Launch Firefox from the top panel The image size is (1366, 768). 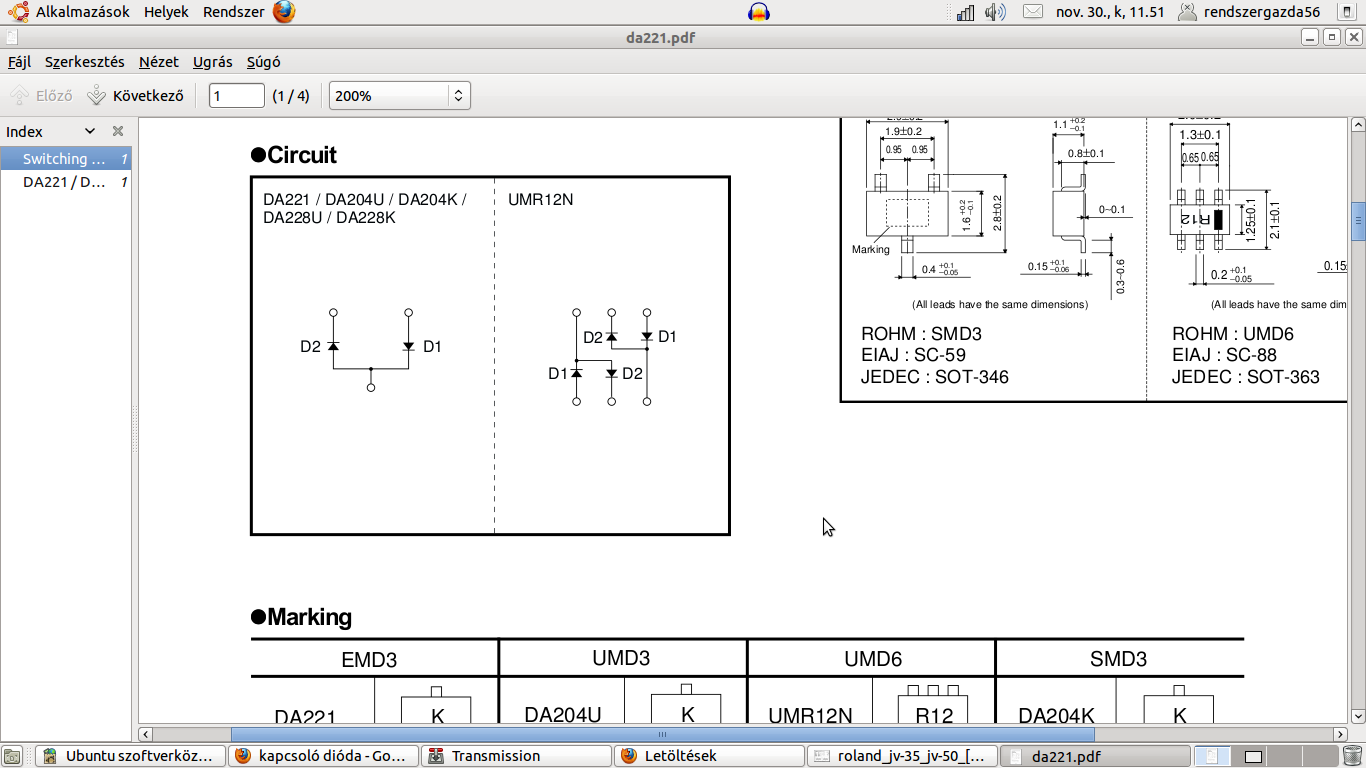point(284,12)
